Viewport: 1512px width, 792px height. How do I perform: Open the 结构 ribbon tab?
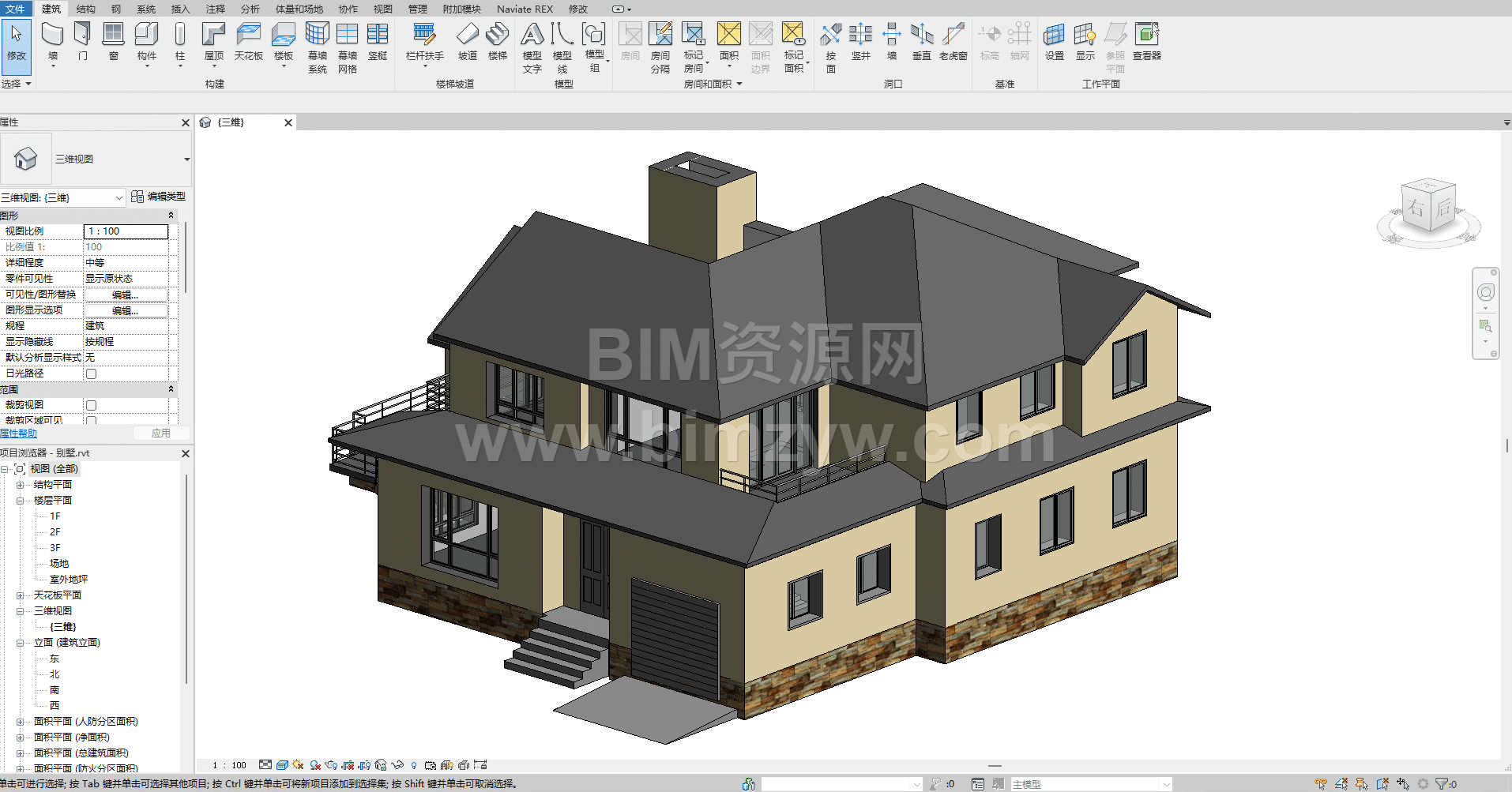[x=85, y=9]
